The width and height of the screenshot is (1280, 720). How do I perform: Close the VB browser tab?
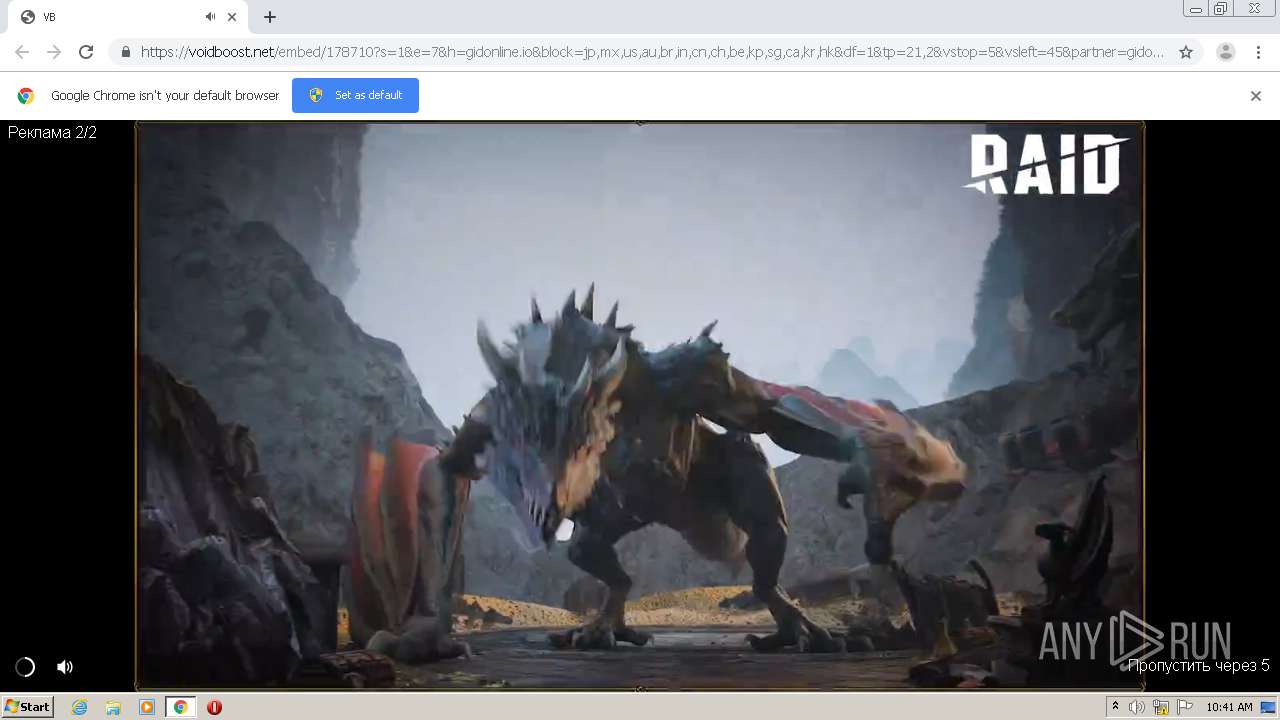[x=232, y=17]
